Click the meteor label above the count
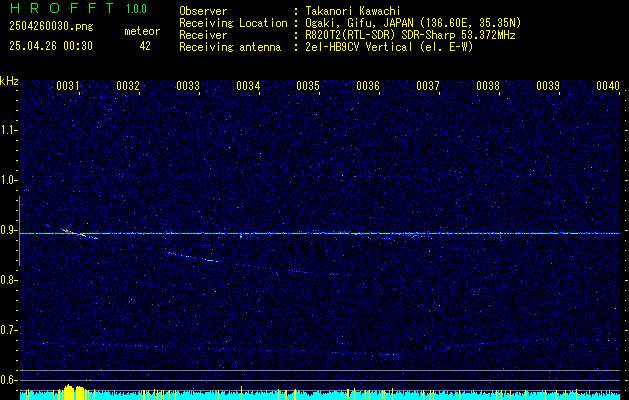Viewport: 629px width, 400px height. pos(142,31)
